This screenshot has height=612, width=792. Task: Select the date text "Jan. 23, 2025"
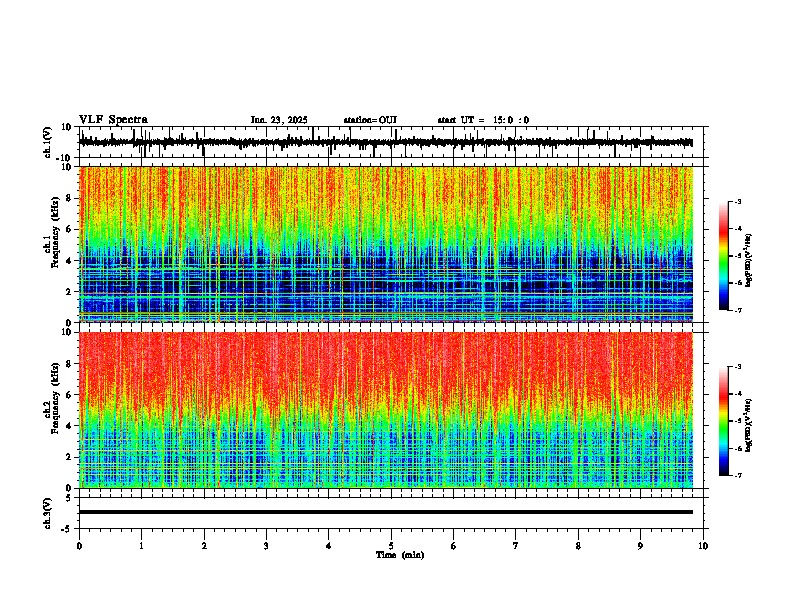[279, 120]
